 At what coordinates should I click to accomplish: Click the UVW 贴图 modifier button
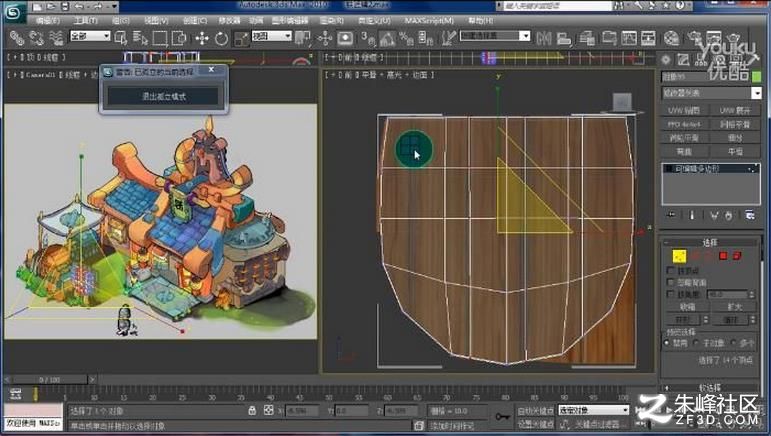(x=684, y=111)
